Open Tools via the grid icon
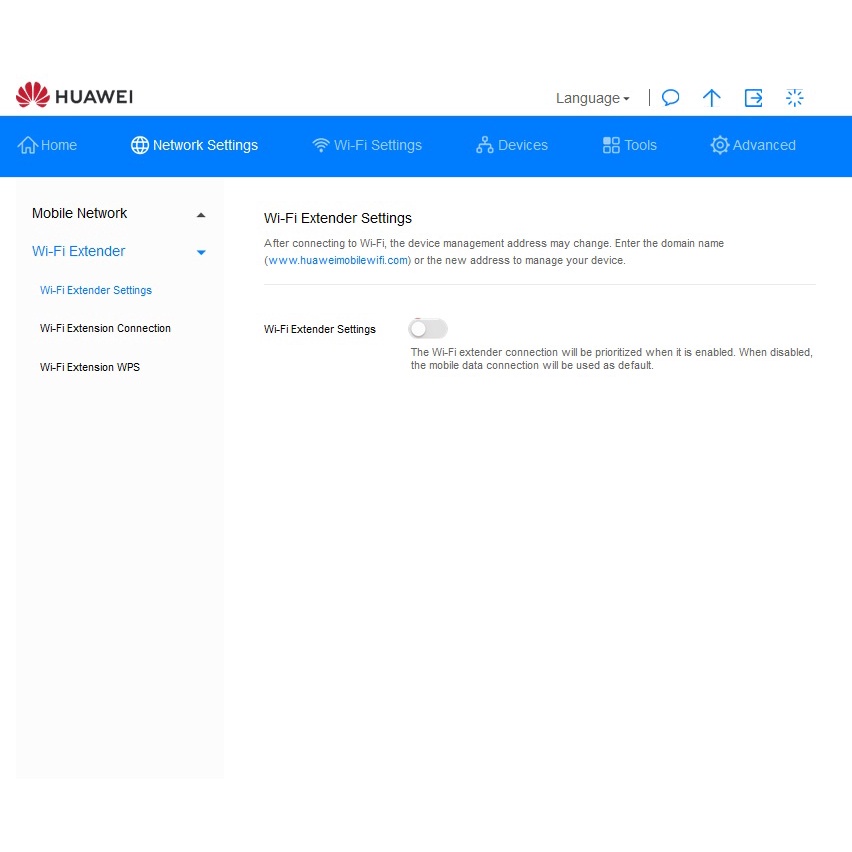Screen dimensions: 852x852 pyautogui.click(x=611, y=145)
